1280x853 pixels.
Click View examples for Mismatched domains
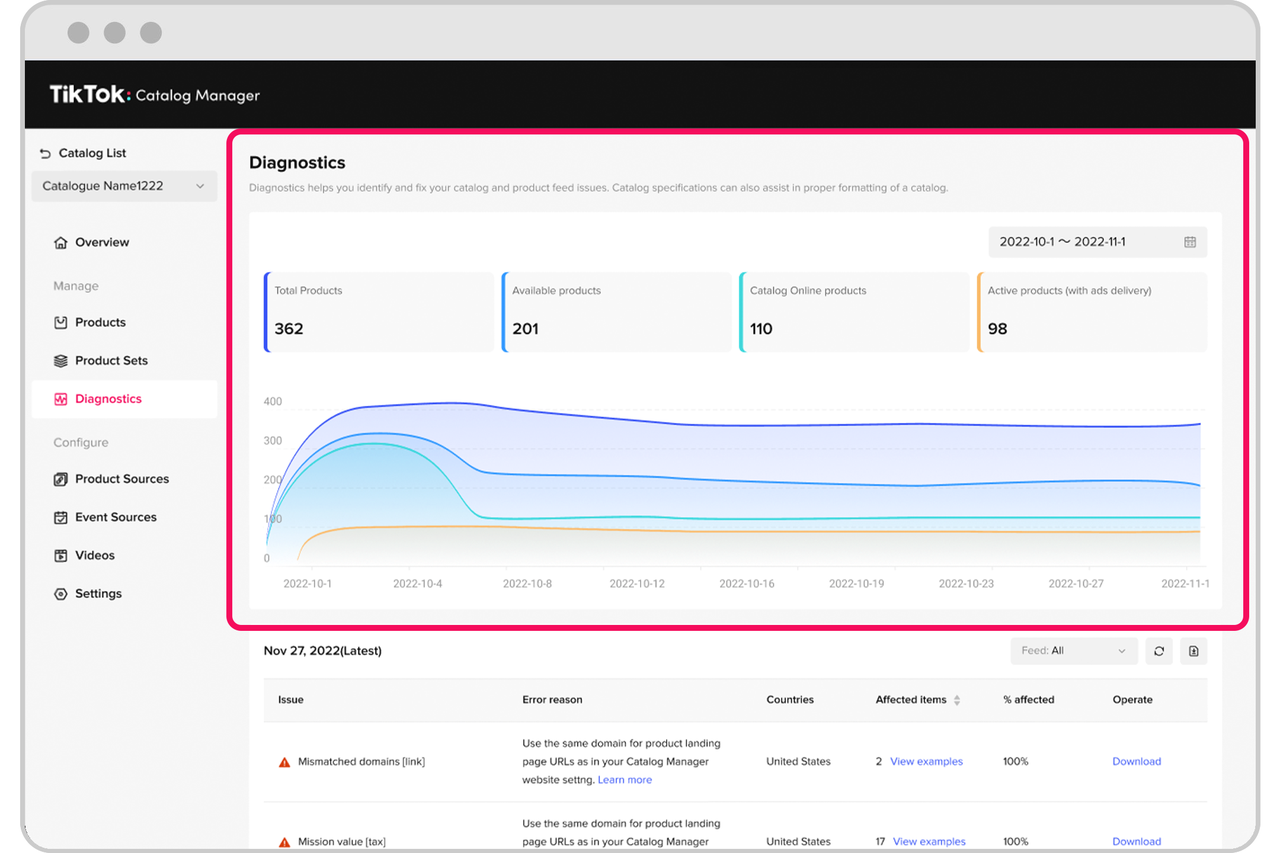tap(926, 762)
